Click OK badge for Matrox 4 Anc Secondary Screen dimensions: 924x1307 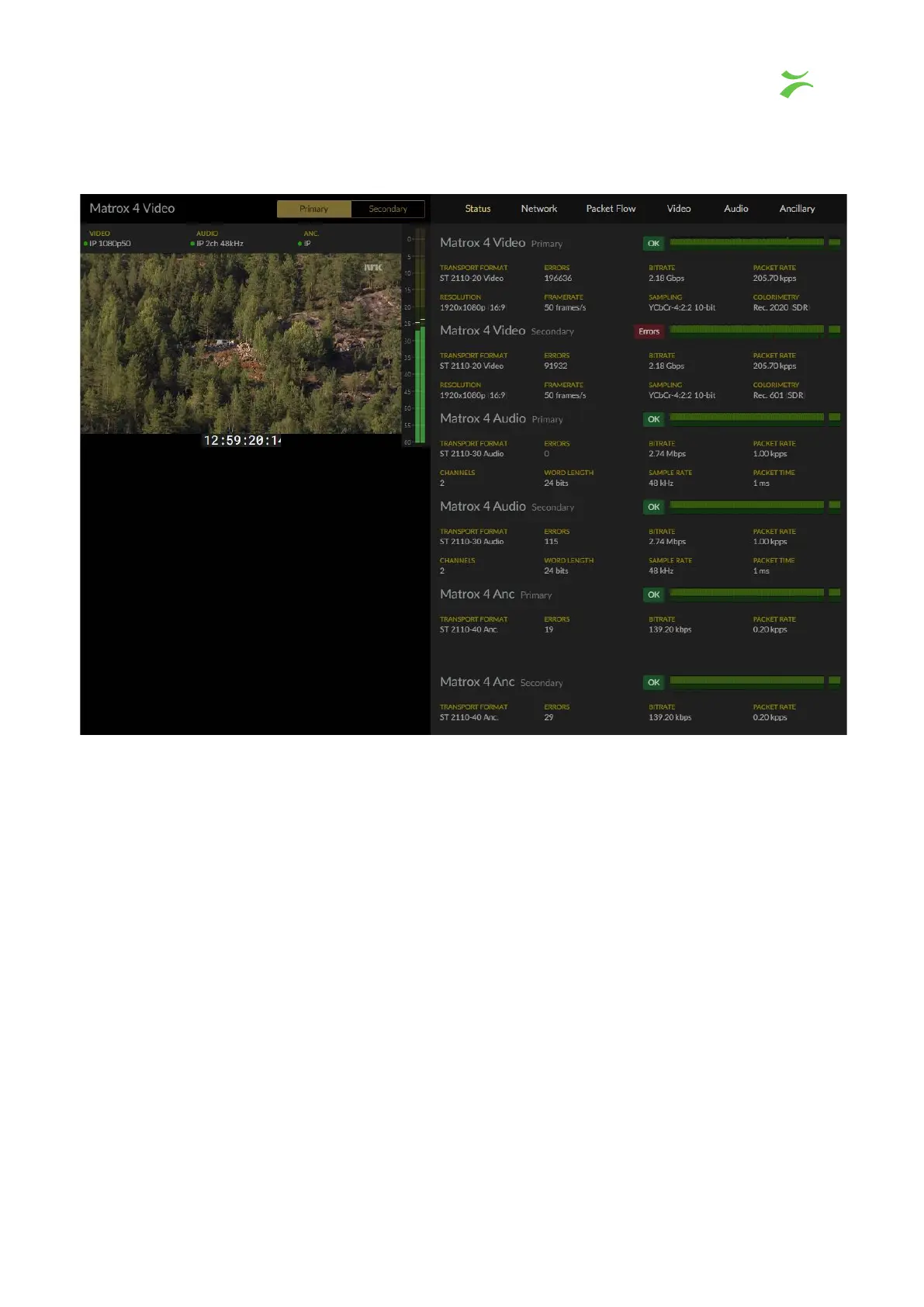(653, 682)
